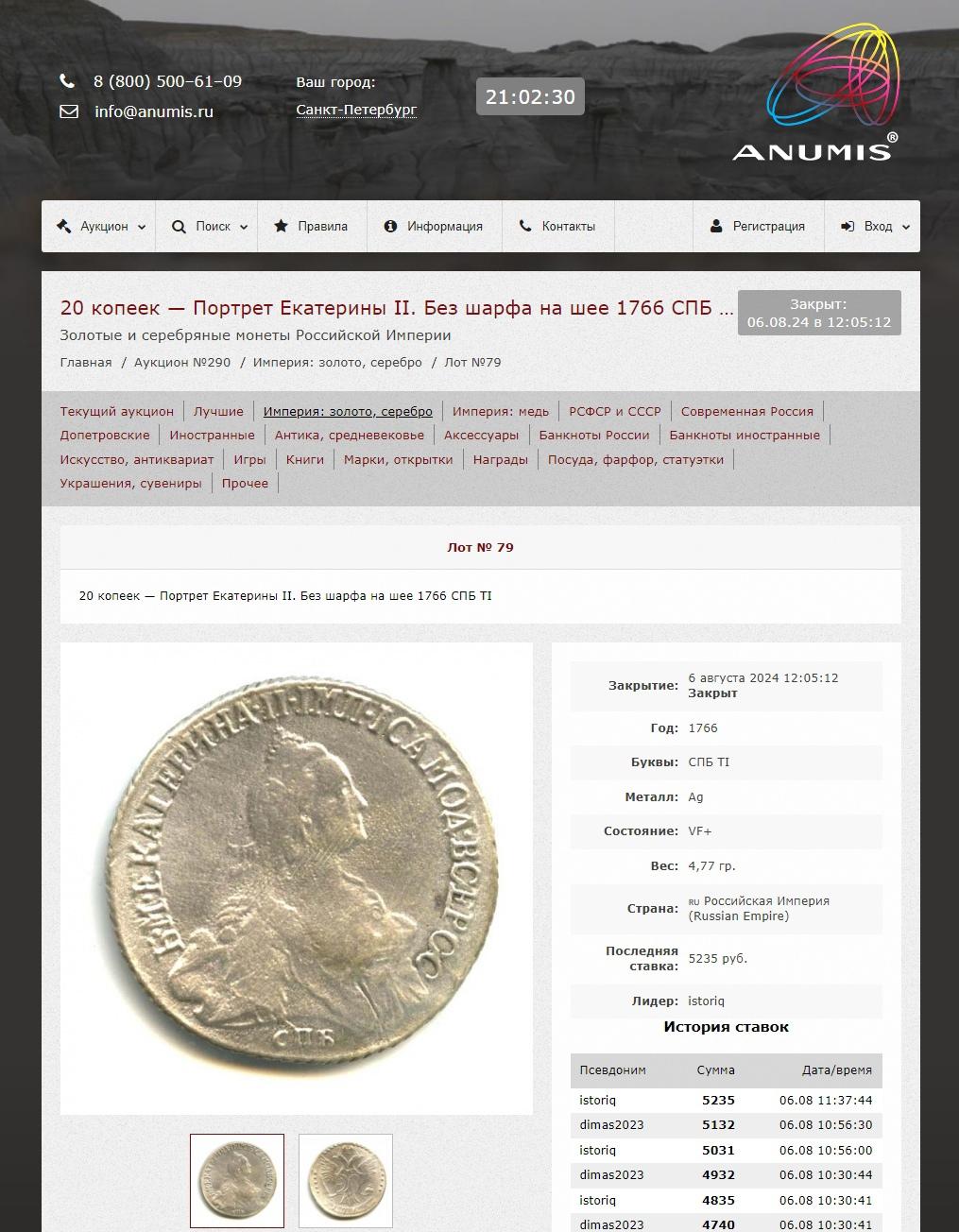The width and height of the screenshot is (959, 1232).
Task: Open the Банкноты России category
Action: coord(594,435)
